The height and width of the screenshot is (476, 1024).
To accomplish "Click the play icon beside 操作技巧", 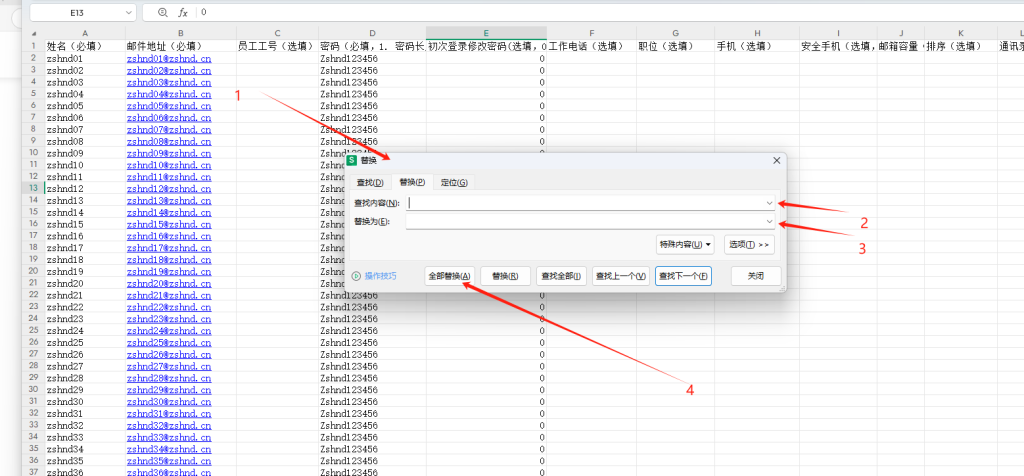I will pos(356,276).
